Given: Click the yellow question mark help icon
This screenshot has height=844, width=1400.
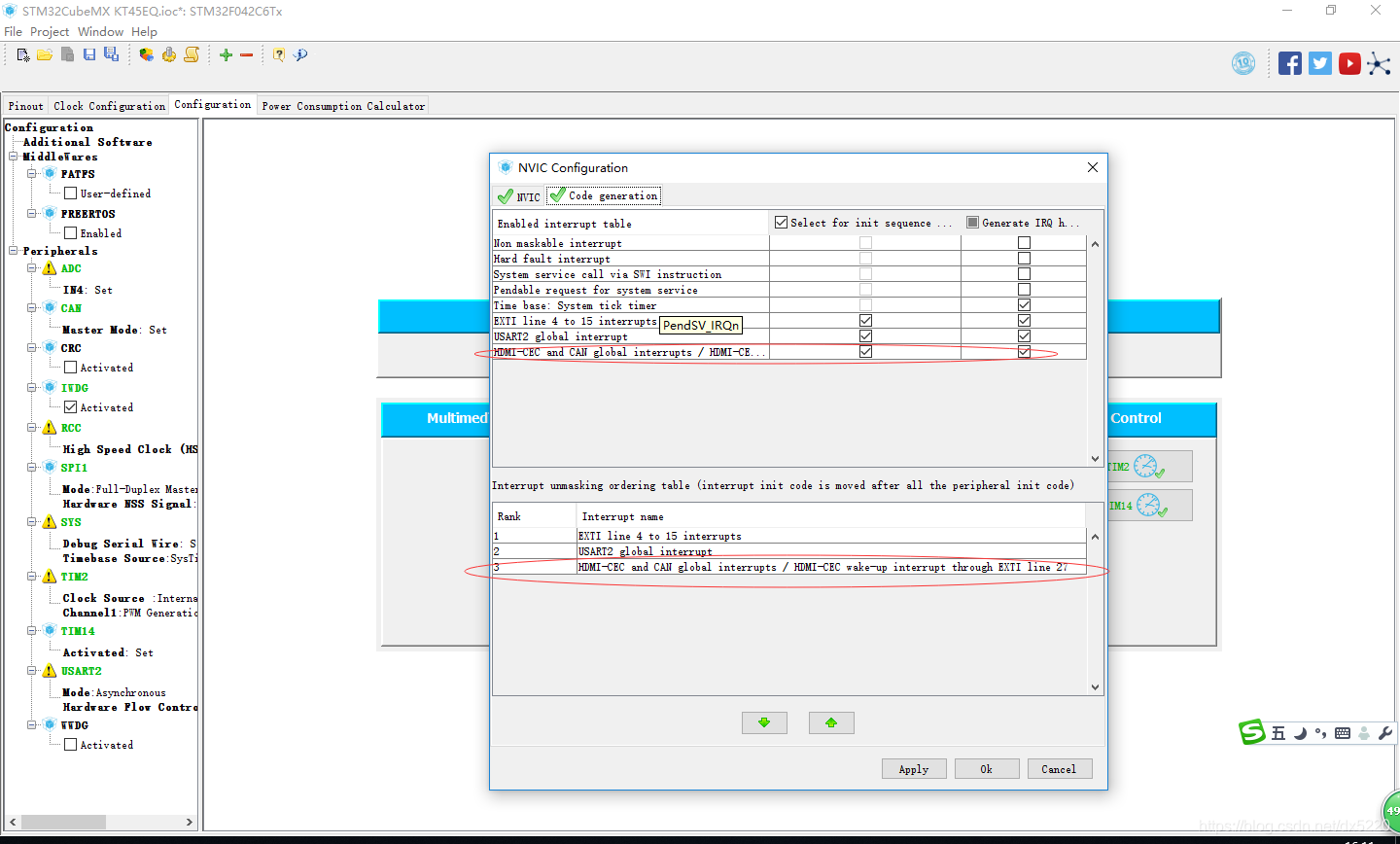Looking at the screenshot, I should click(279, 55).
